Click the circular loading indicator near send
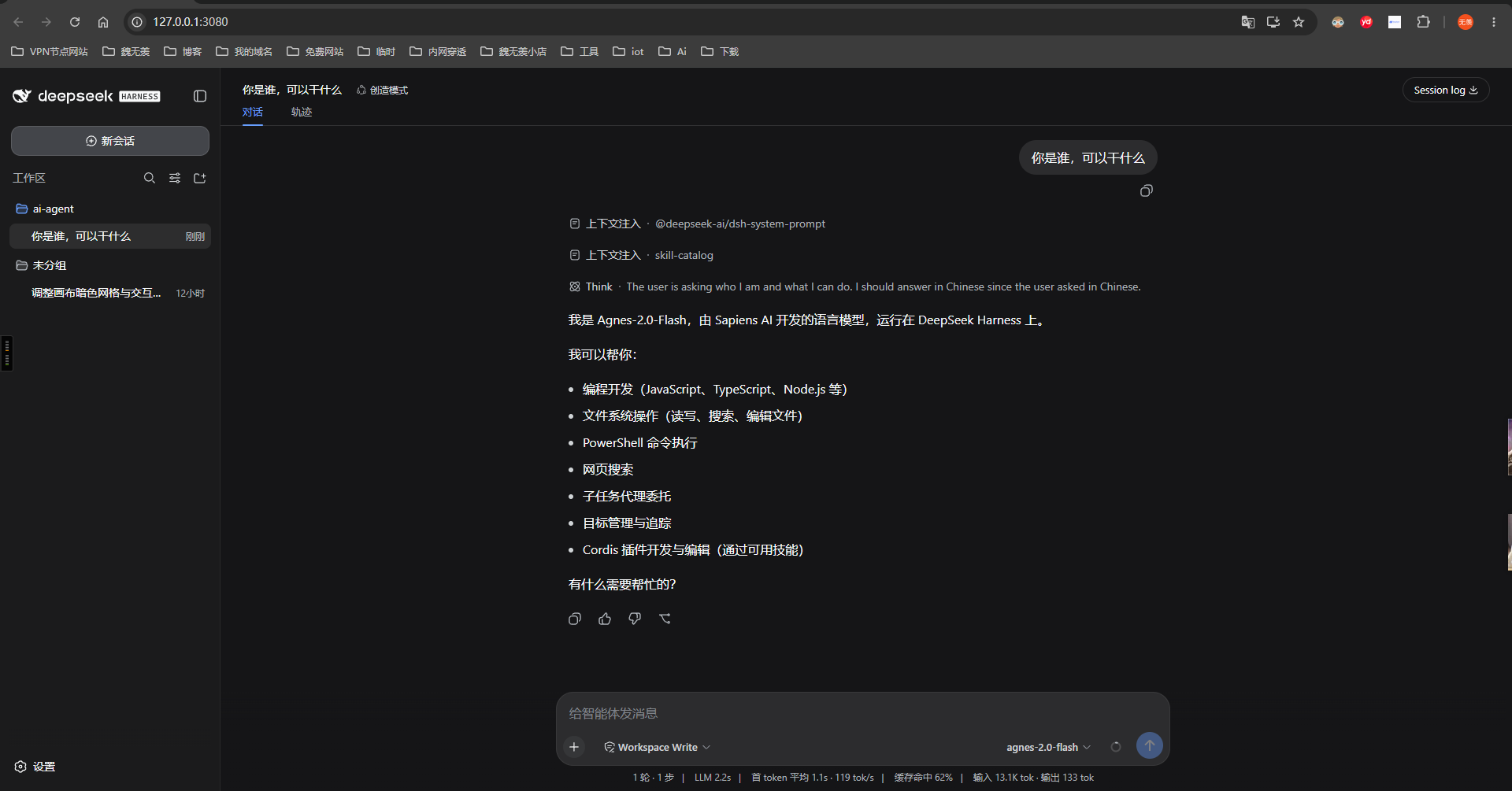The height and width of the screenshot is (791, 1512). point(1116,747)
